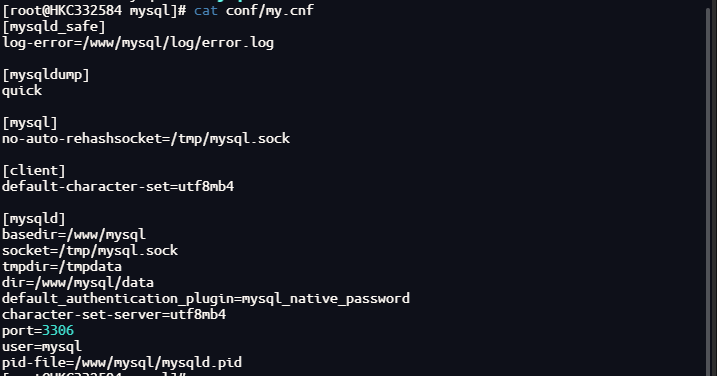Click the pid-file path line
717x376 pixels.
(x=122, y=363)
